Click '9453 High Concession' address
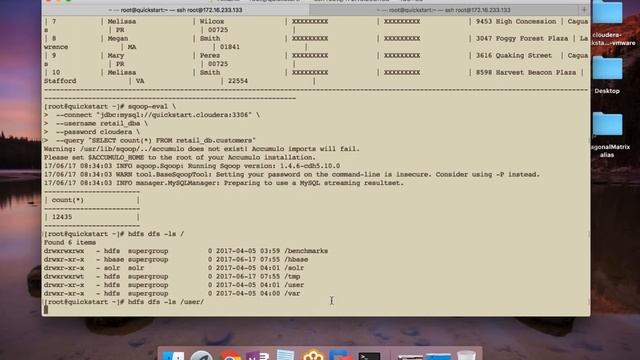 coord(516,21)
